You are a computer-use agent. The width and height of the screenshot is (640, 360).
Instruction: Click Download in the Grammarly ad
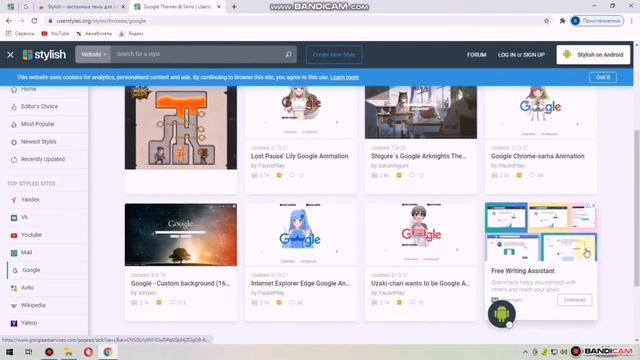(574, 300)
